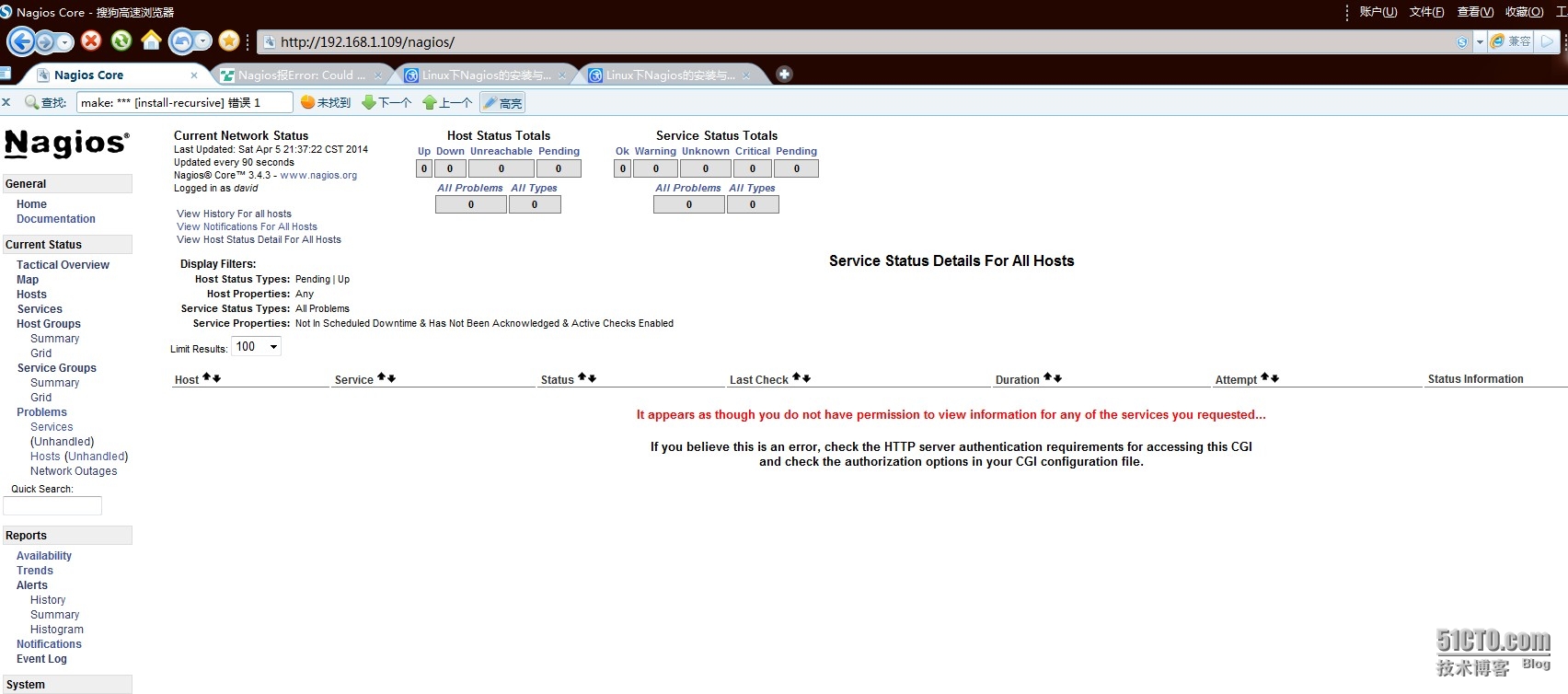Click the Favorites star icon
Image resolution: width=1568 pixels, height=694 pixels.
coord(229,40)
